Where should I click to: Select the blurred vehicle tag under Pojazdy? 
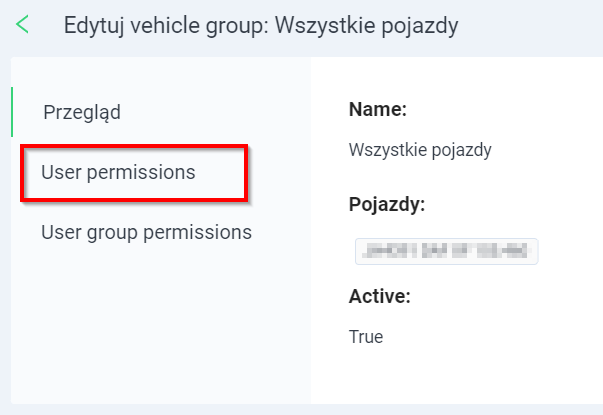click(x=446, y=251)
